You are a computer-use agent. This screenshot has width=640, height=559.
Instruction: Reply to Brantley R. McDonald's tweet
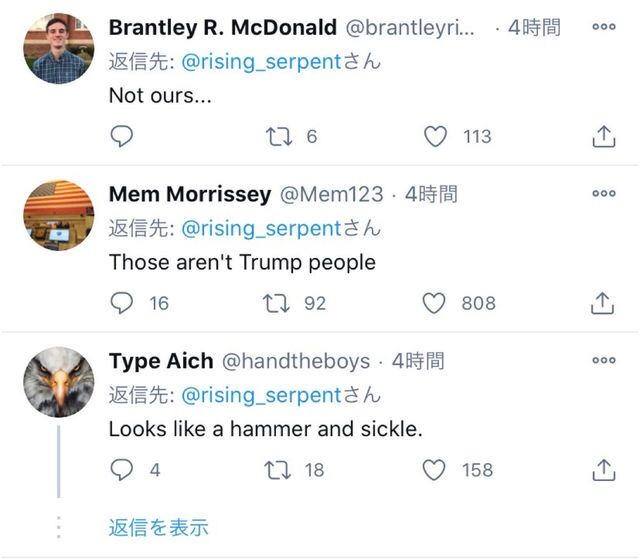[x=121, y=136]
